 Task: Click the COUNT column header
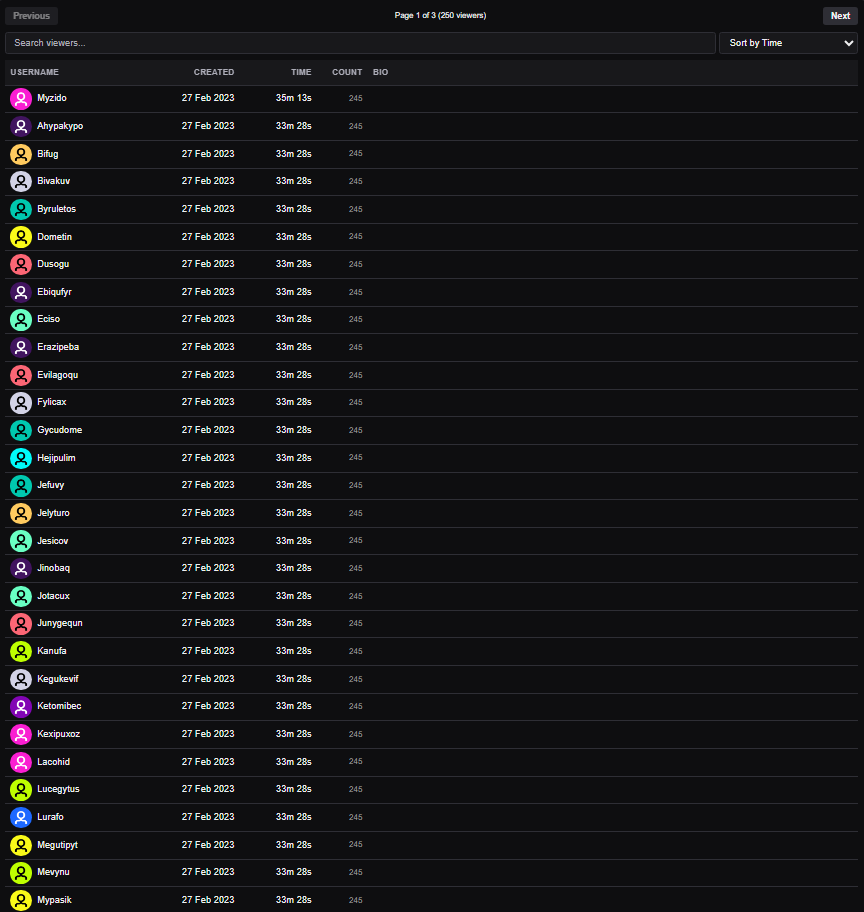click(x=347, y=72)
